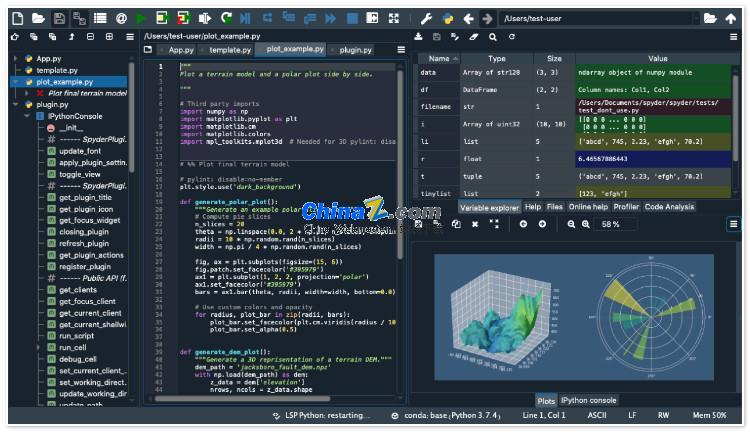Open the Plots pane options menu

pyautogui.click(x=733, y=224)
